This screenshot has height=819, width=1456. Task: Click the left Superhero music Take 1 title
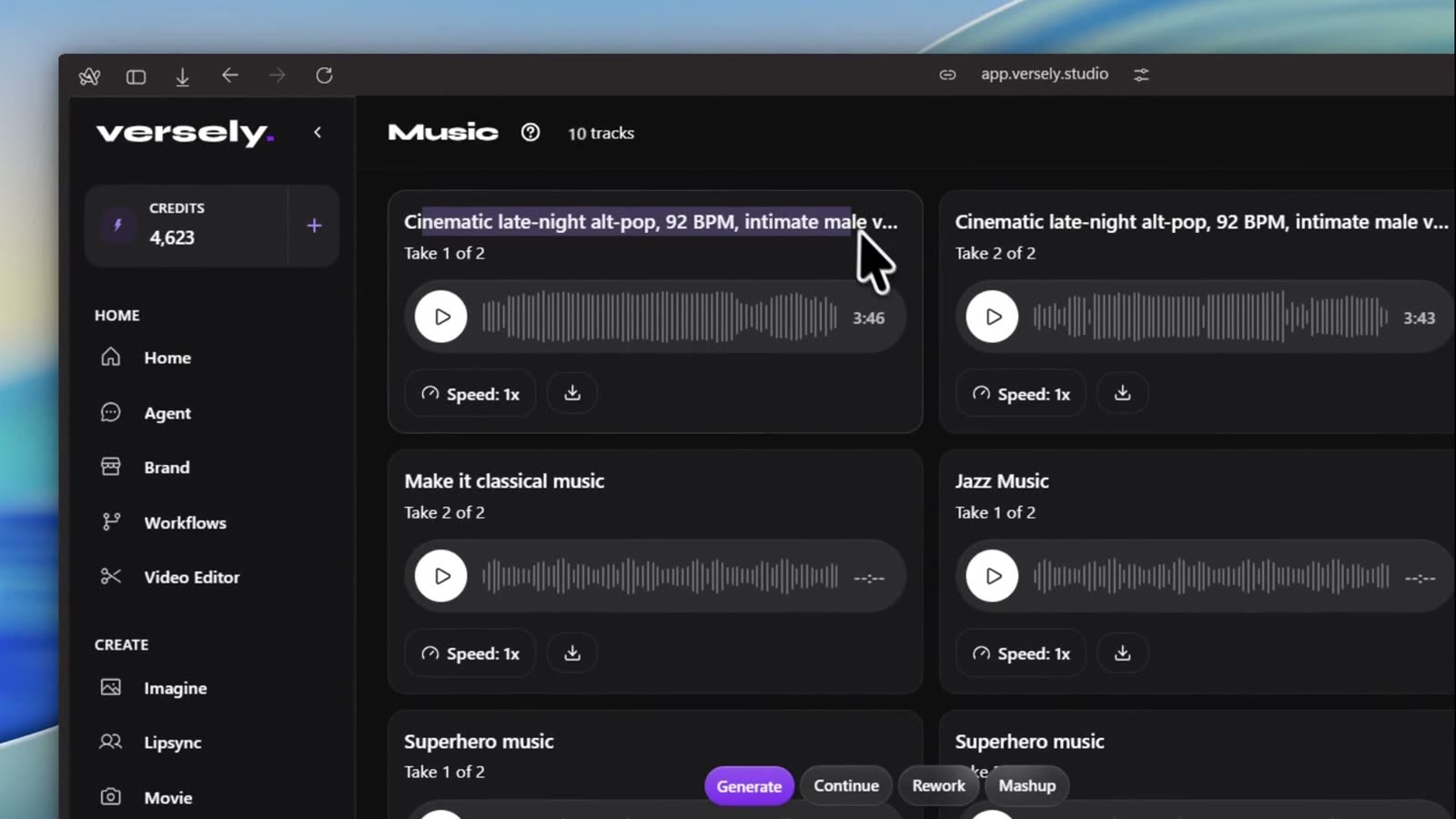[x=479, y=742]
